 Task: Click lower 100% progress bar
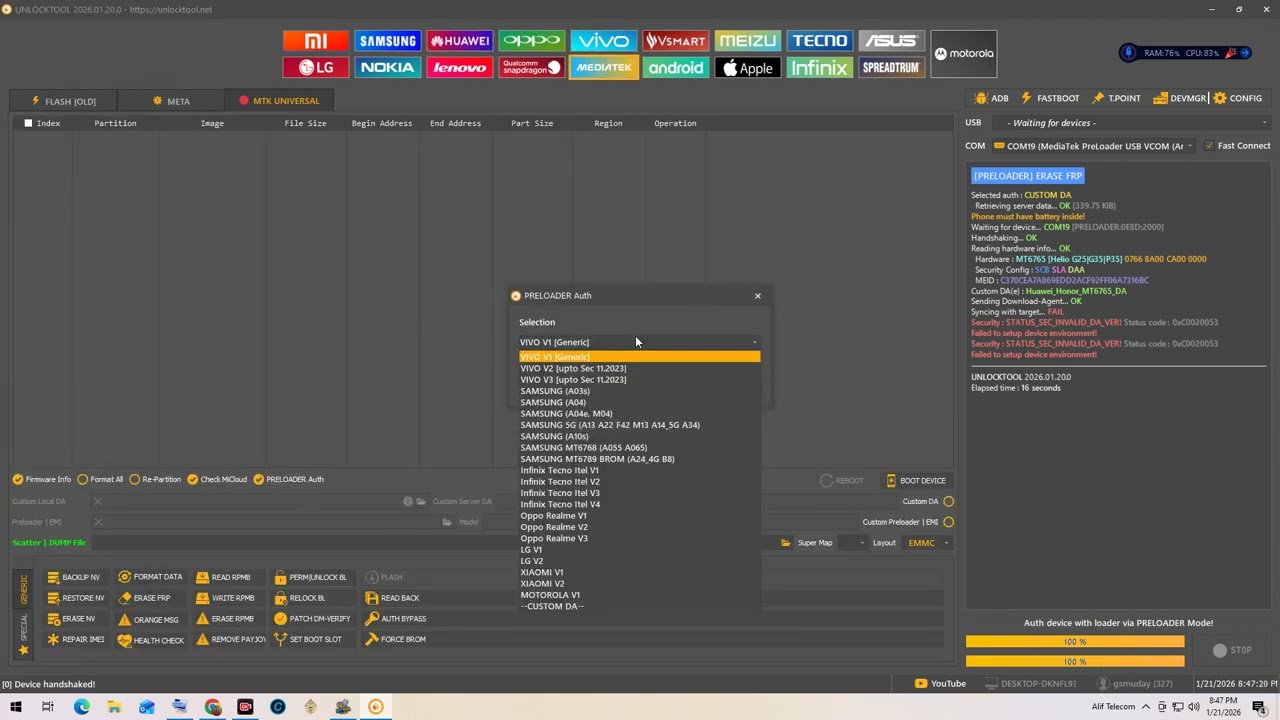click(1075, 661)
